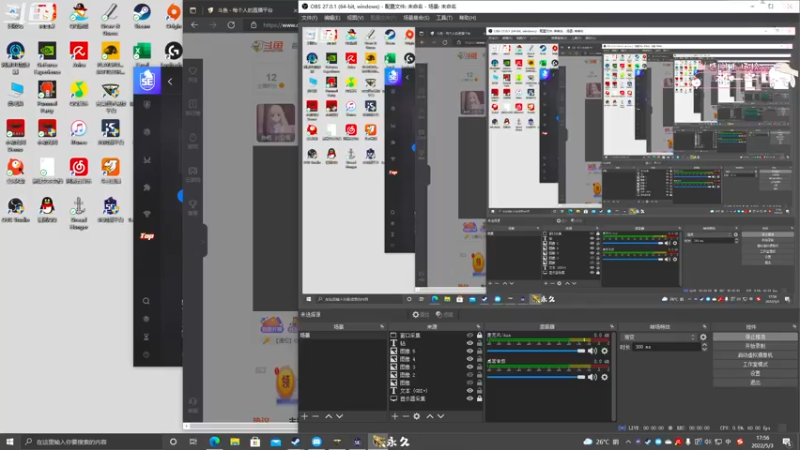800x450 pixels.
Task: Open Avira antivirus desktop icon
Action: point(79,54)
